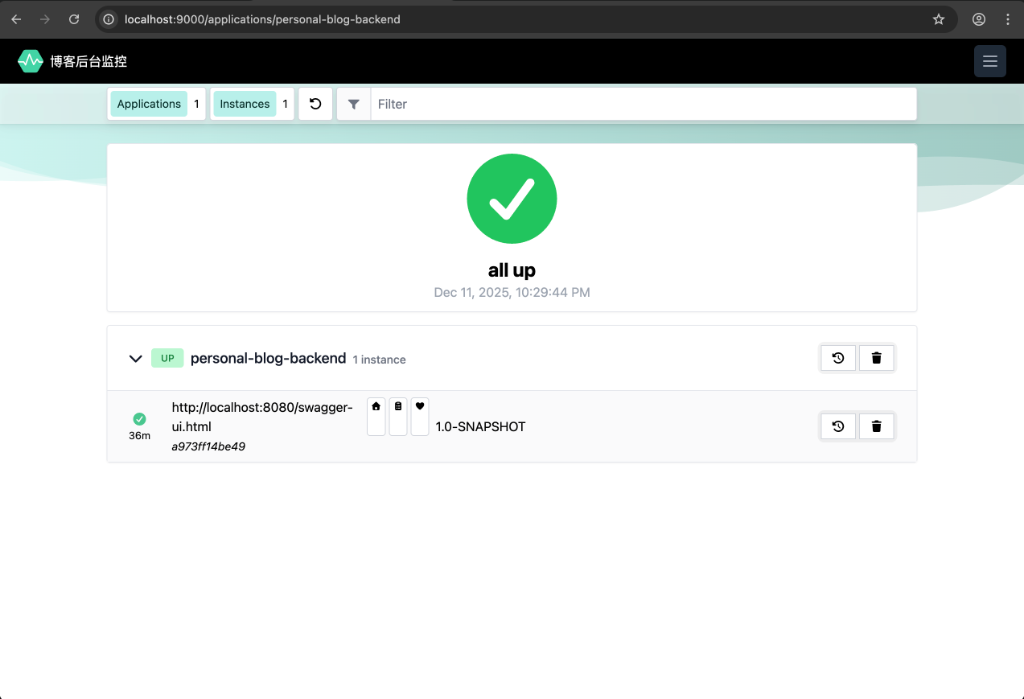
Task: Open the localhost:8080 swagger-ui.html instance link
Action: tap(261, 416)
